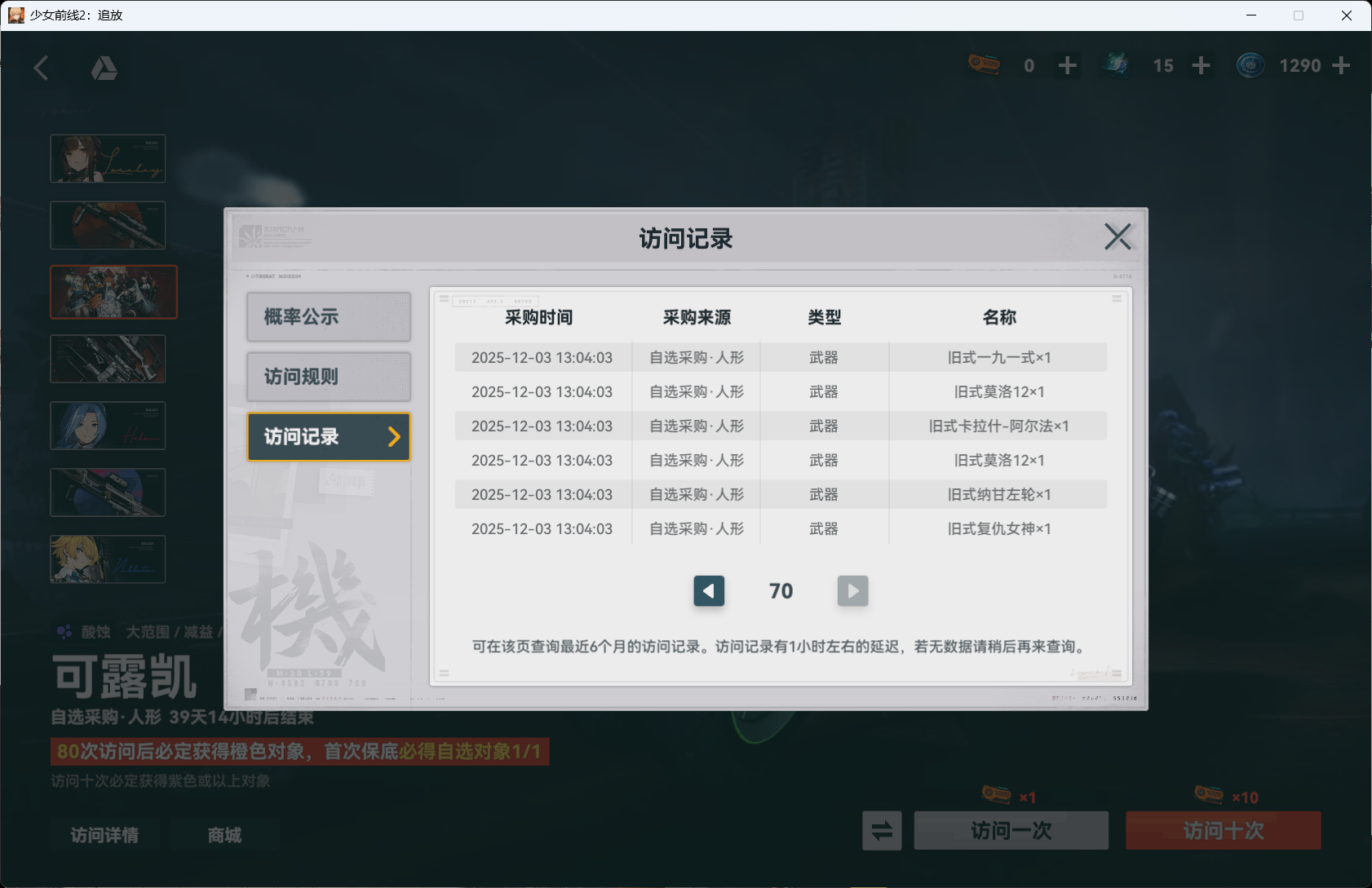
Task: Add more of the 1290 currency
Action: 1341,65
